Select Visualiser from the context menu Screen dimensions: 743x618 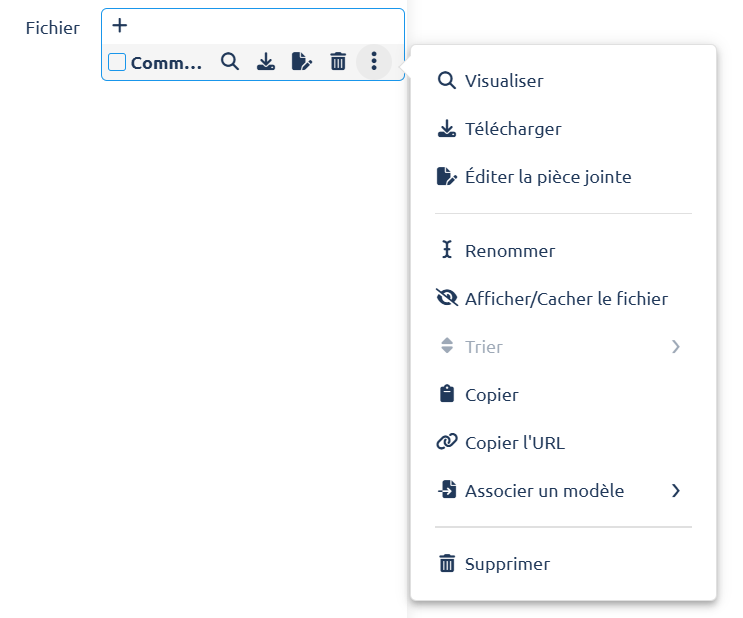coord(503,81)
